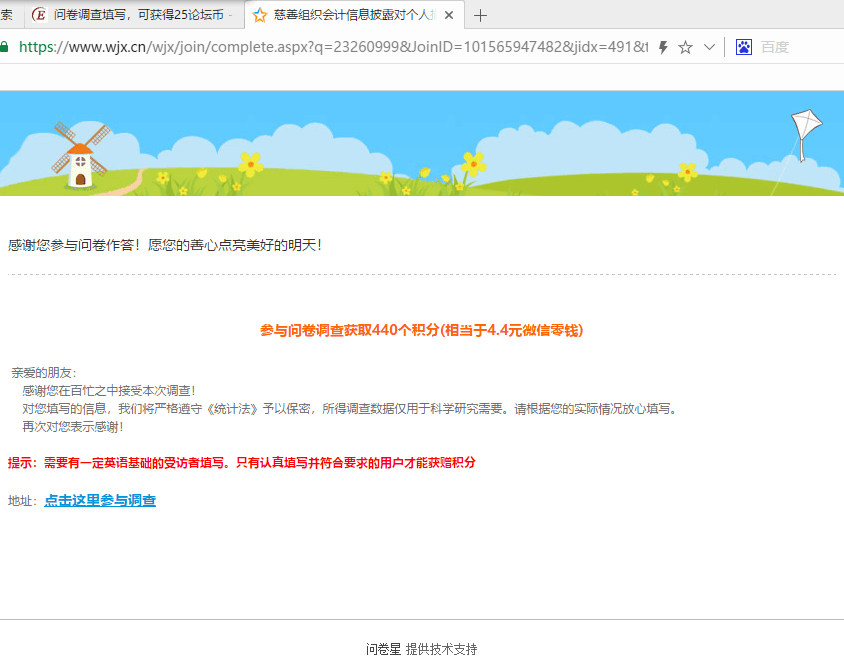Viewport: 844px width, 668px height.
Task: Click the 感谢您参与问卷作答 thank-you message
Action: coord(165,245)
